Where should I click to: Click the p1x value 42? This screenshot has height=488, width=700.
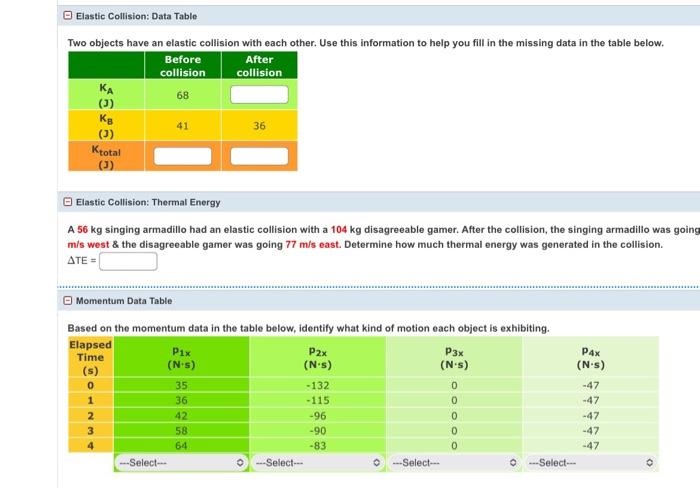181,416
